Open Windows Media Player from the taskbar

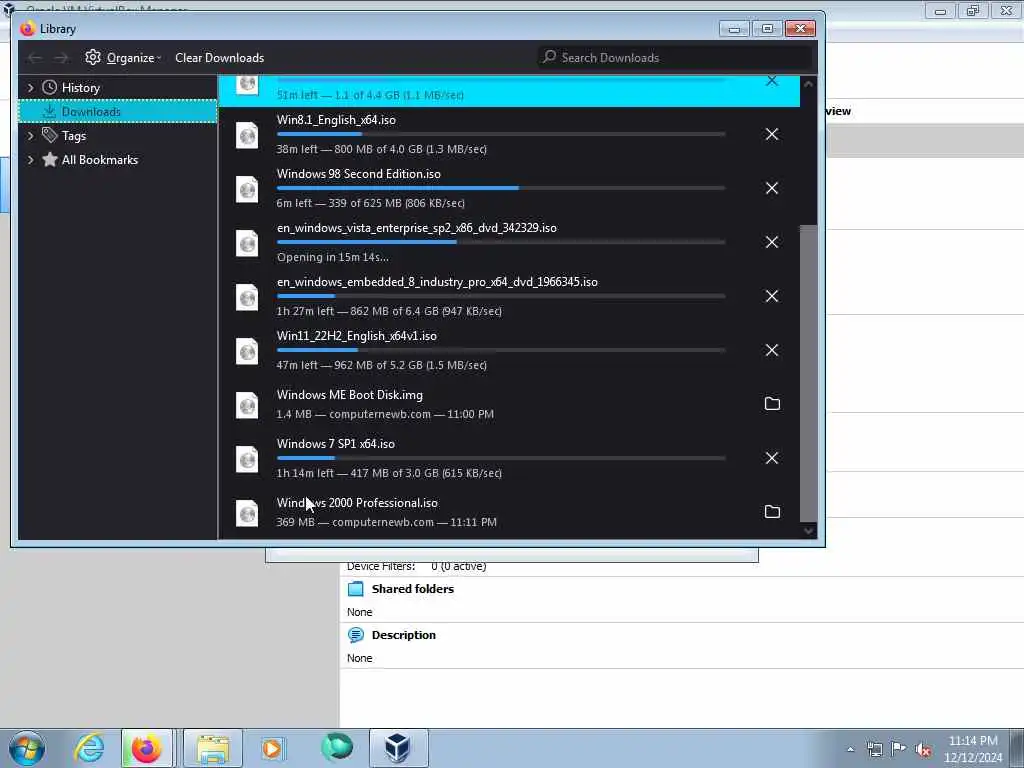[x=272, y=748]
